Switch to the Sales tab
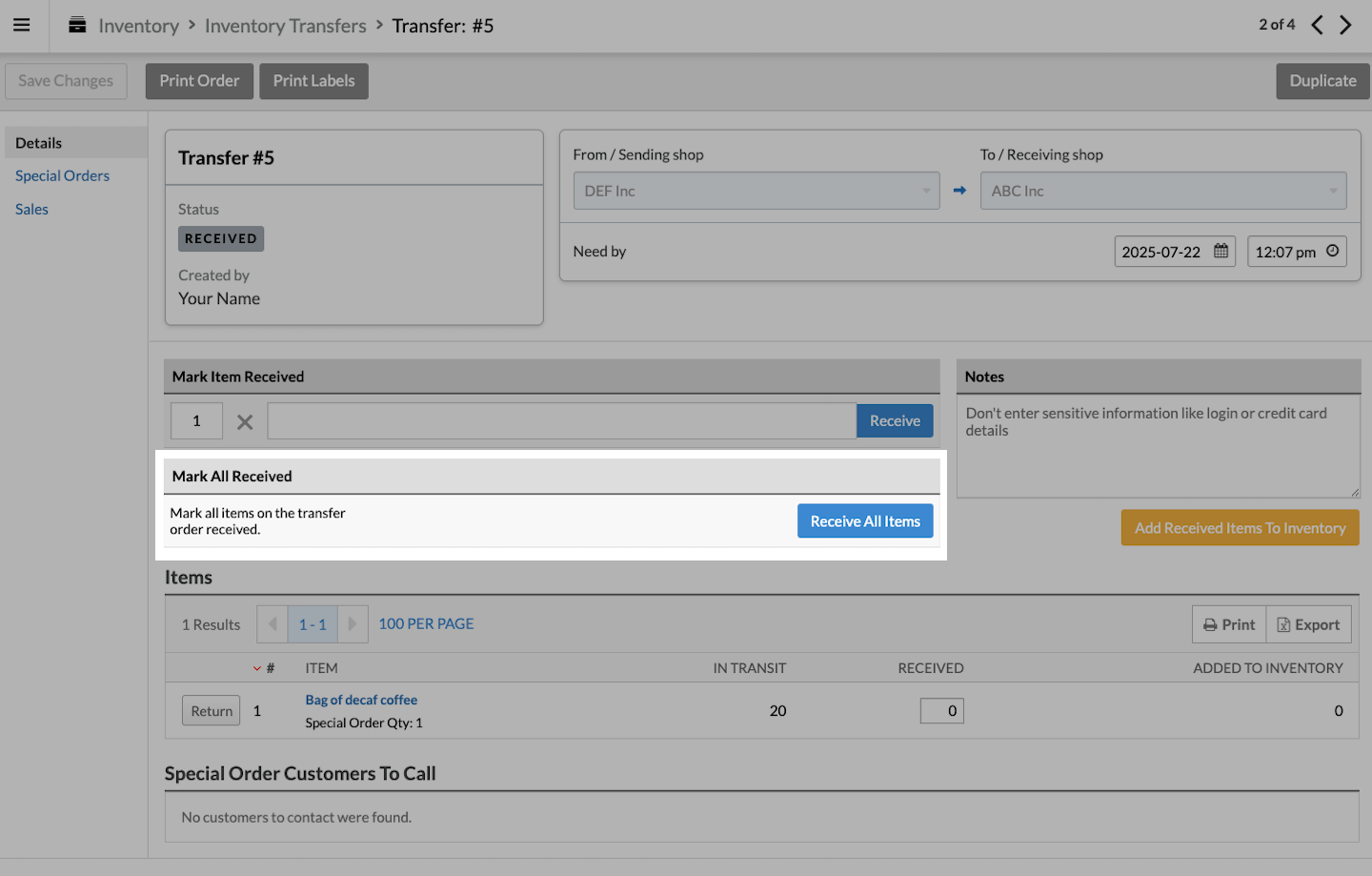 (31, 209)
